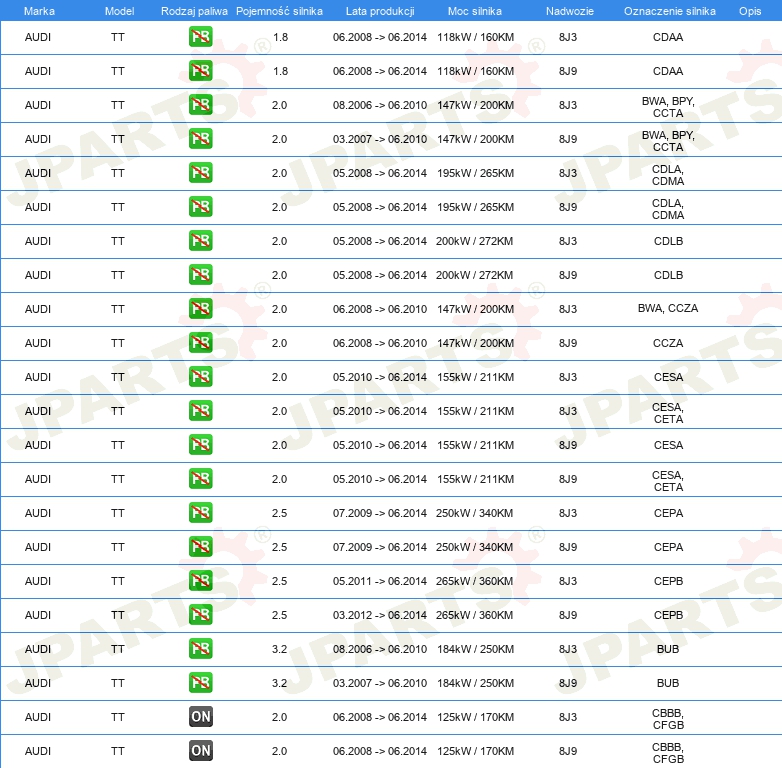This screenshot has height=768, width=782.
Task: Select 'CDLA, CDMA' in the 8J9 row
Action: click(668, 209)
